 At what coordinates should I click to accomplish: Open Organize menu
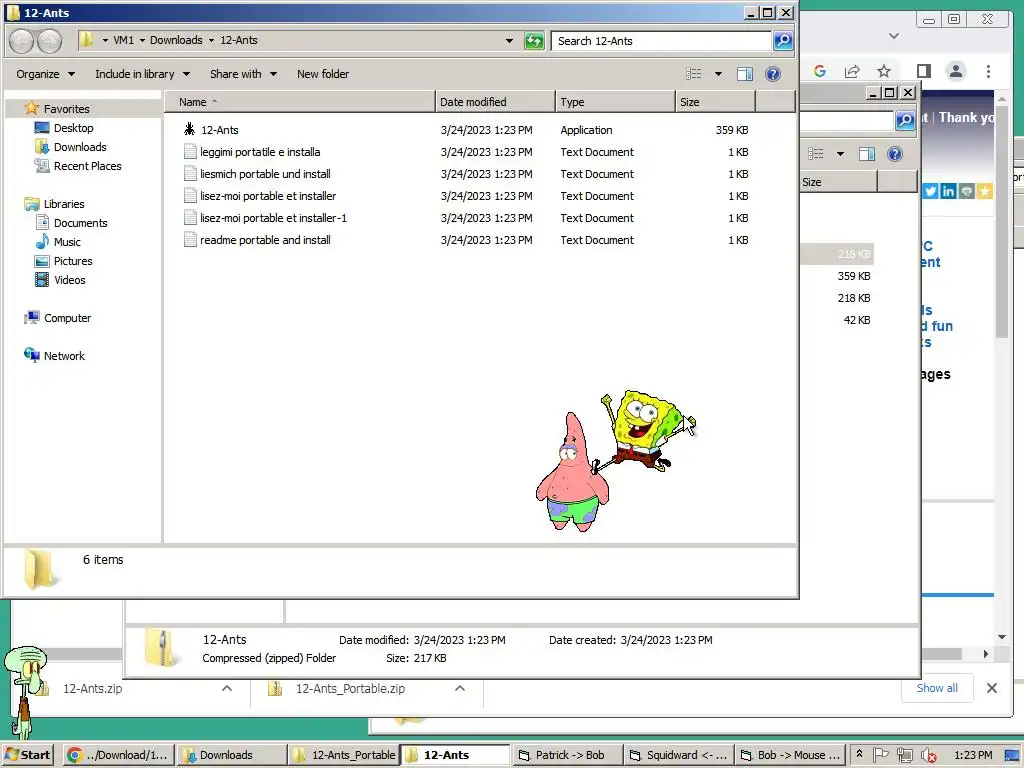click(x=45, y=74)
